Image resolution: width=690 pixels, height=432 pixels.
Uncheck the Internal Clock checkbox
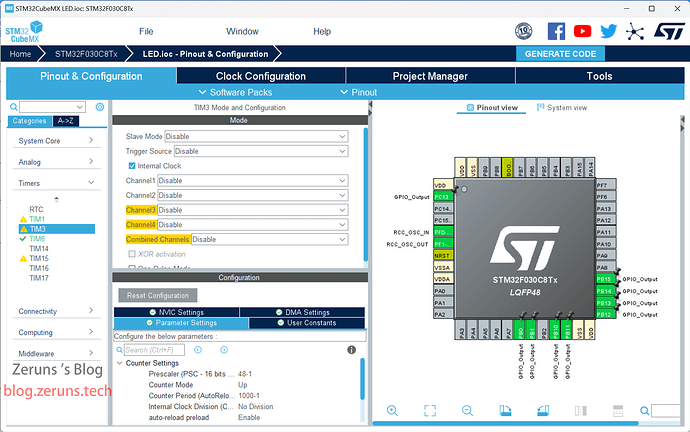coord(132,166)
